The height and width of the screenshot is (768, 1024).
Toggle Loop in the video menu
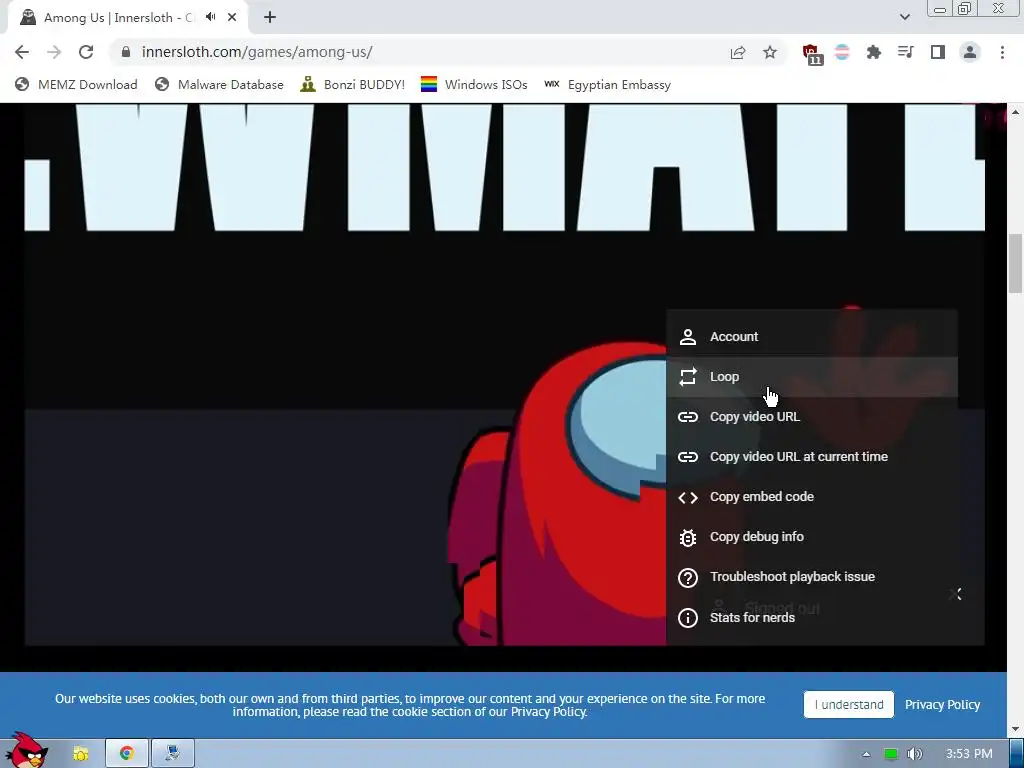(812, 377)
